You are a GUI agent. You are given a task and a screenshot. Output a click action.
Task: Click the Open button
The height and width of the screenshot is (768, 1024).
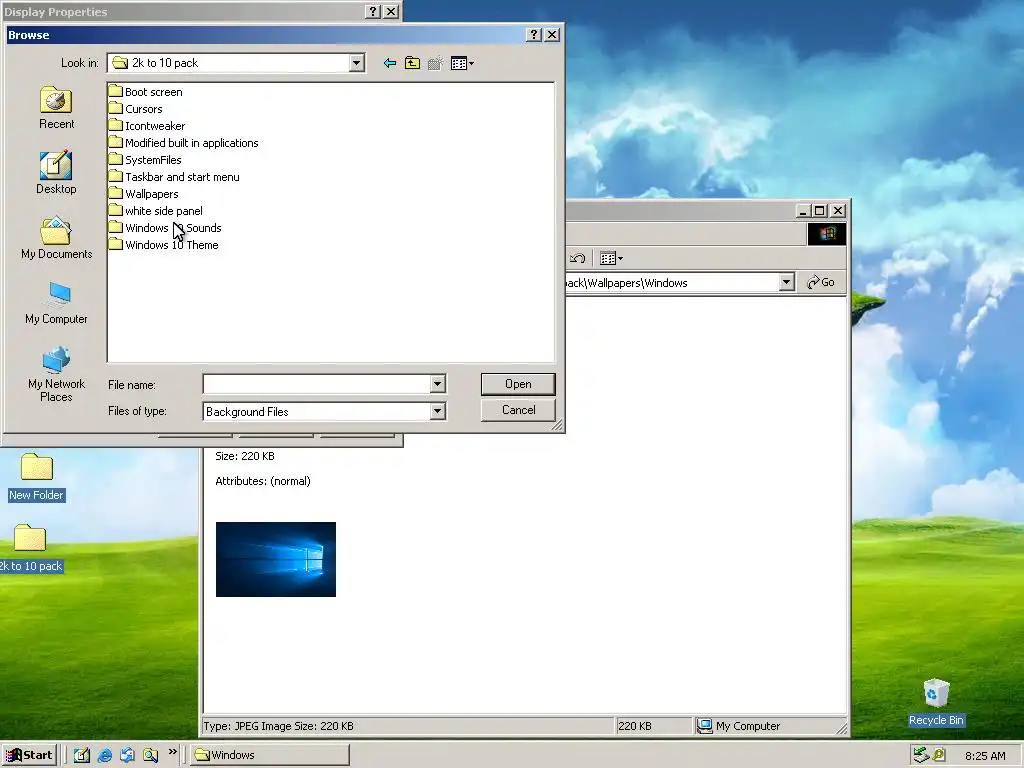518,384
